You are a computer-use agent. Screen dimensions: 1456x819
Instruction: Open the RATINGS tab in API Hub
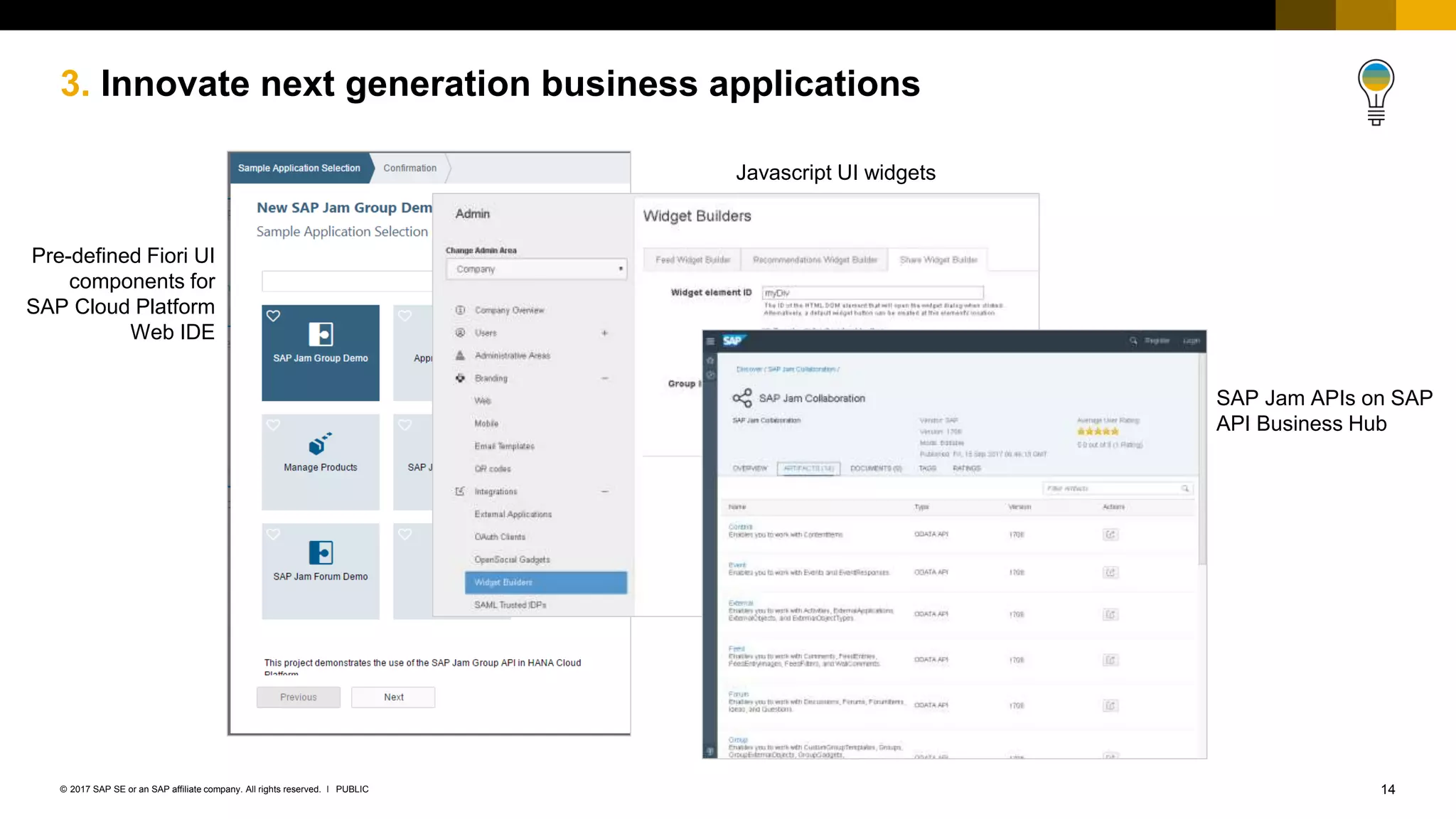[967, 469]
